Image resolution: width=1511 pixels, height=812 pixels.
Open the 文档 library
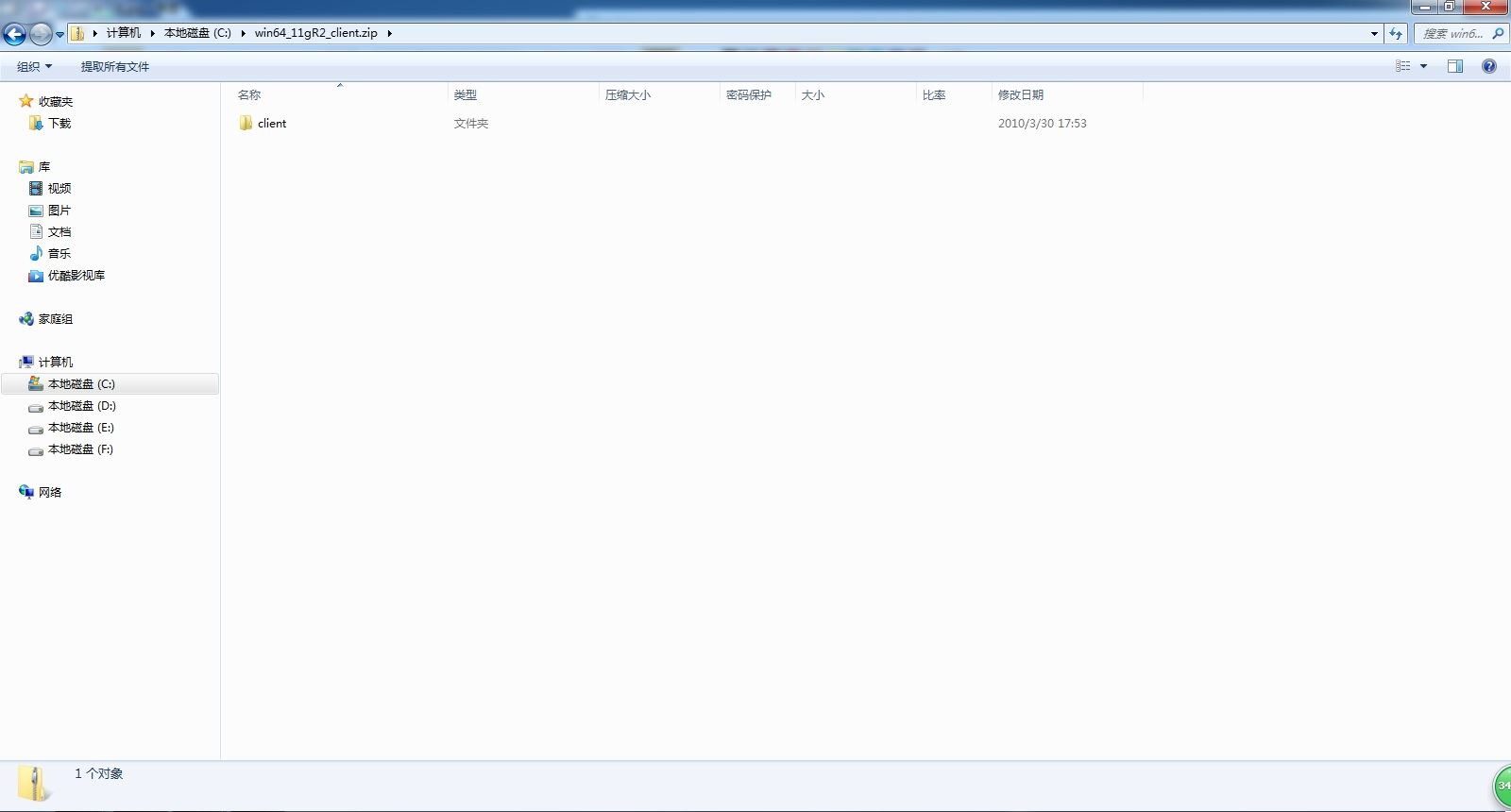59,231
